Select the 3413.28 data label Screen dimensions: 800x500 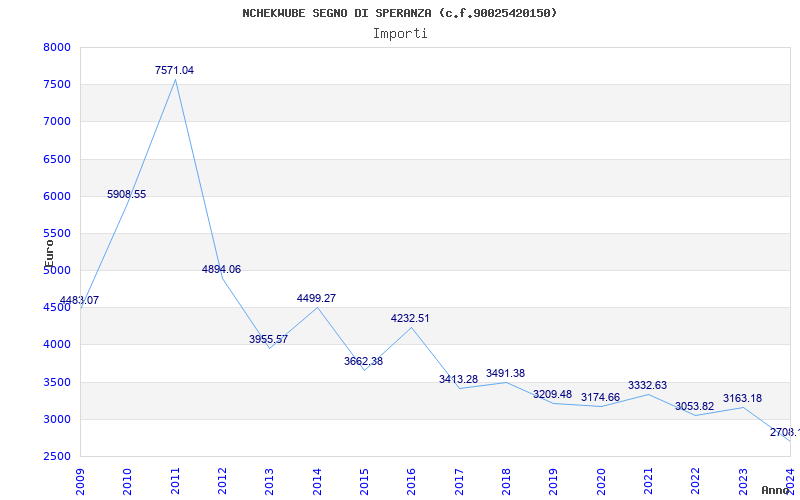(458, 380)
